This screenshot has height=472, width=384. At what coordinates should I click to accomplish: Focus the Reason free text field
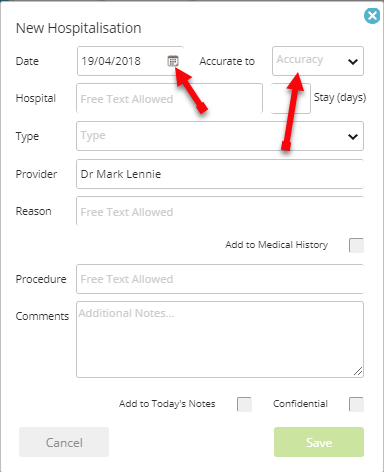(220, 211)
